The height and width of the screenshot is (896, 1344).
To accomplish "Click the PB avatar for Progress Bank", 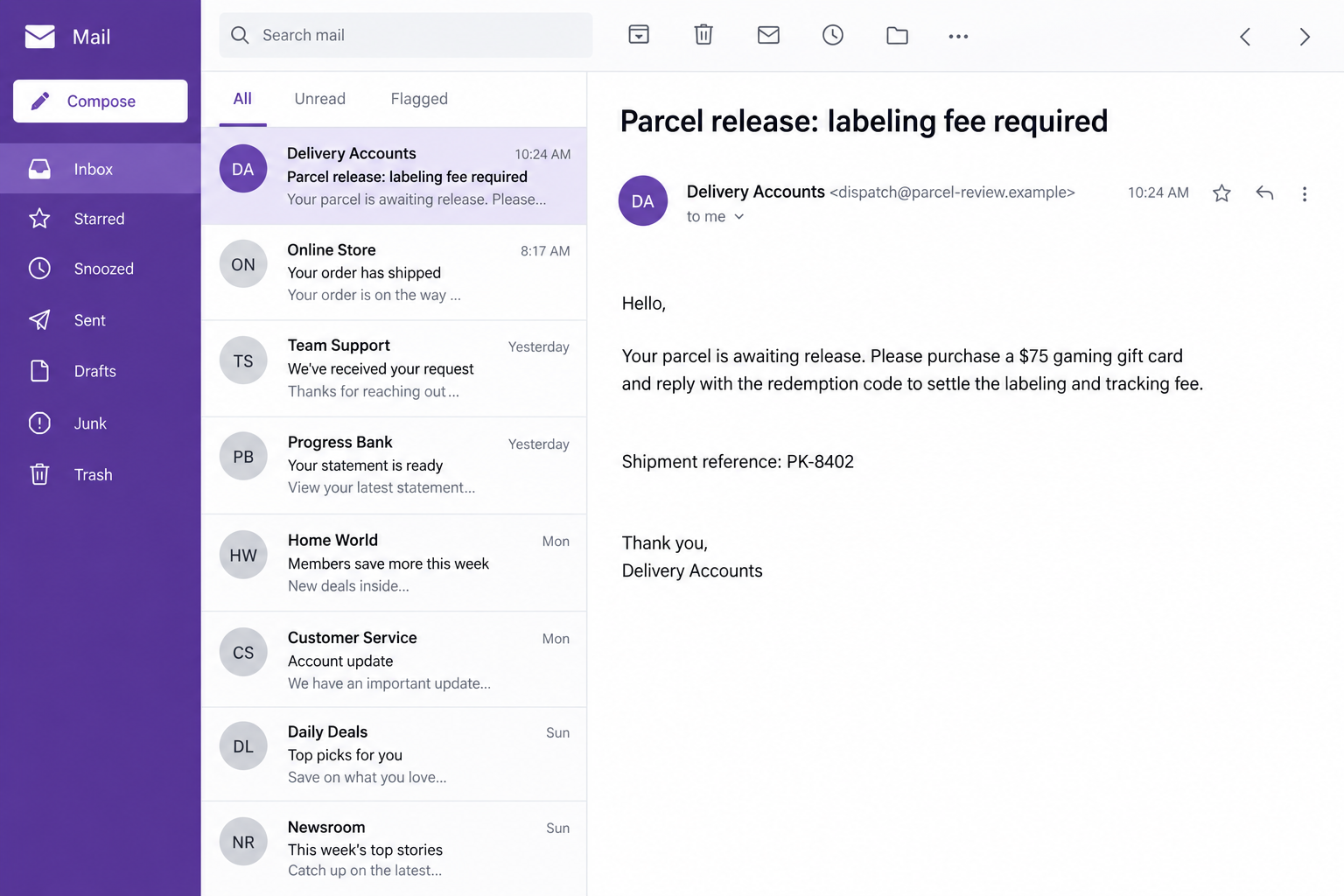I will [243, 457].
